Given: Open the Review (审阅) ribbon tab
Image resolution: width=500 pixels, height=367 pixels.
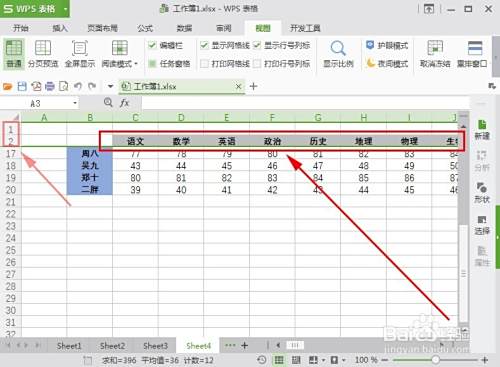Looking at the screenshot, I should [224, 28].
